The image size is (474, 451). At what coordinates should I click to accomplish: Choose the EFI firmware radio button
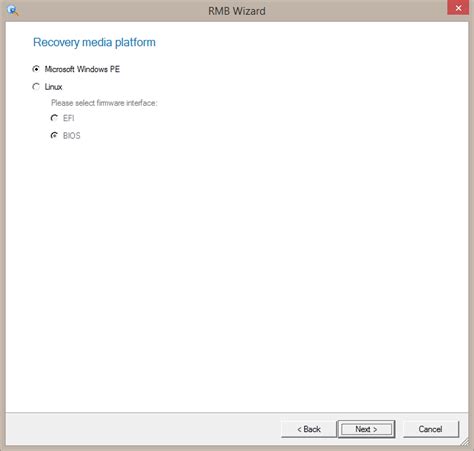click(x=54, y=118)
